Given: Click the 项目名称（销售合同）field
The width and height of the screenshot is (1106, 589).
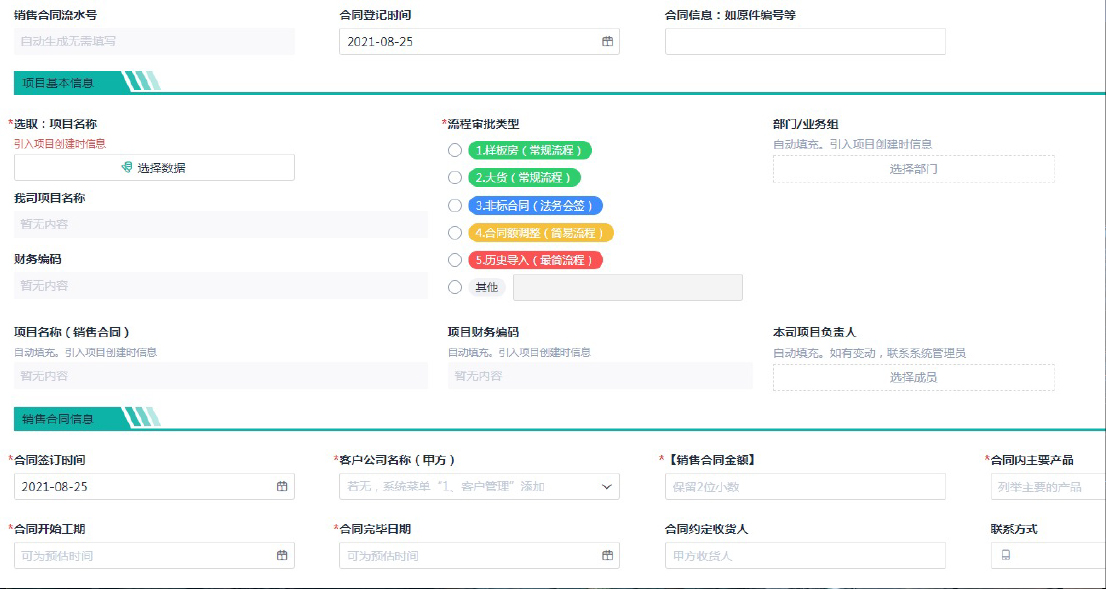Looking at the screenshot, I should click(221, 376).
